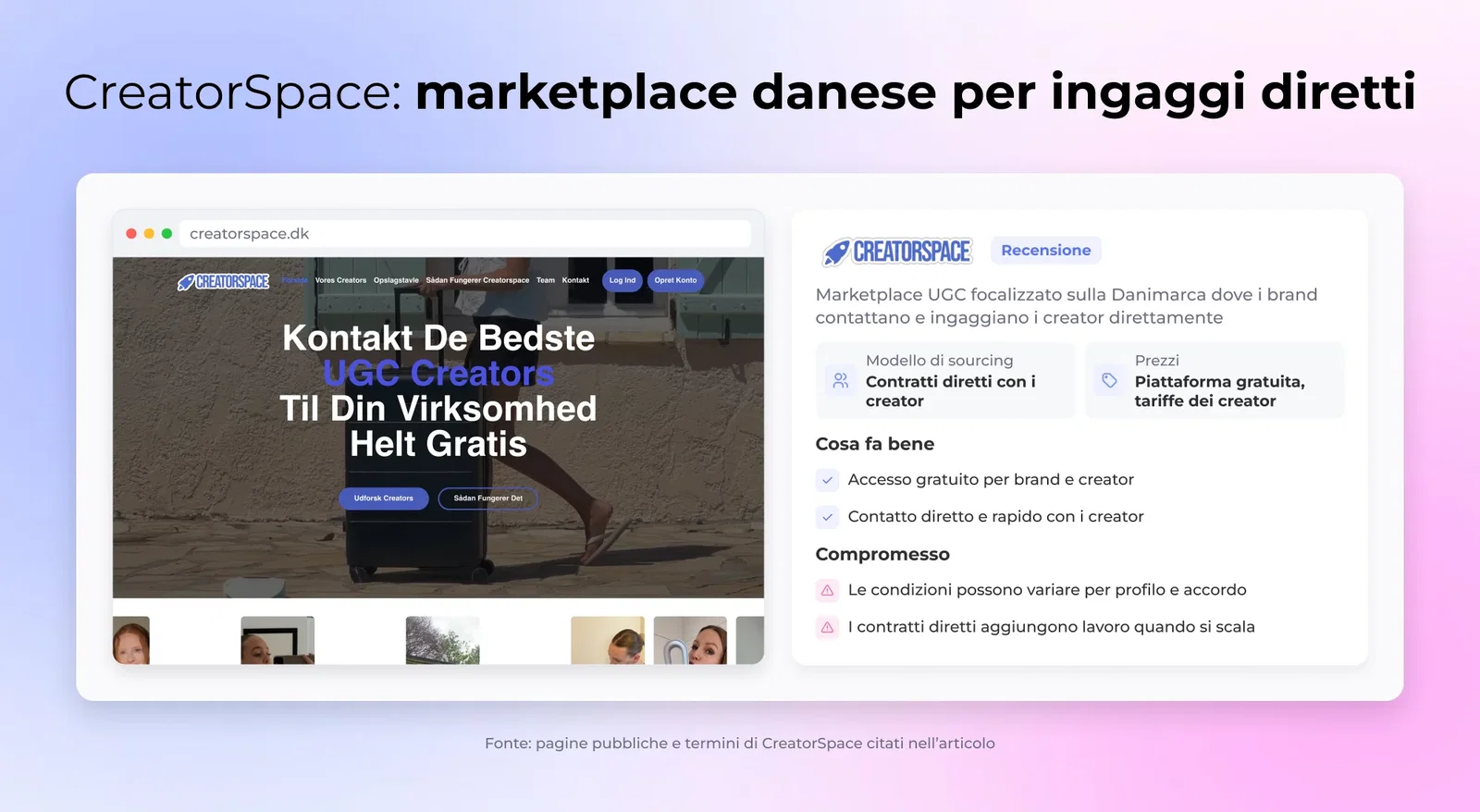Click the hero line 'Helt Gratis'

coord(438,445)
